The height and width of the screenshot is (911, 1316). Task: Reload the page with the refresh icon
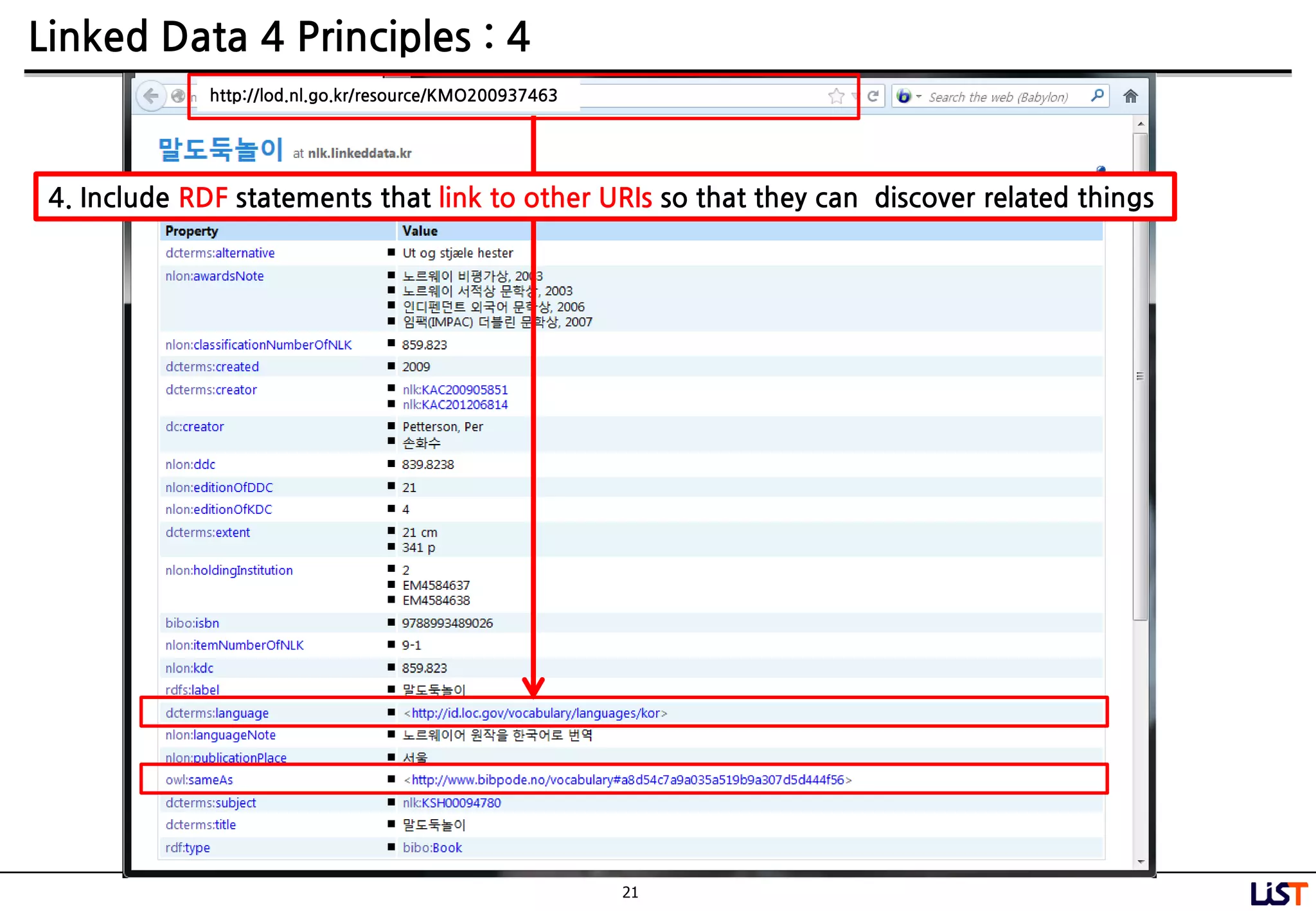(x=873, y=96)
